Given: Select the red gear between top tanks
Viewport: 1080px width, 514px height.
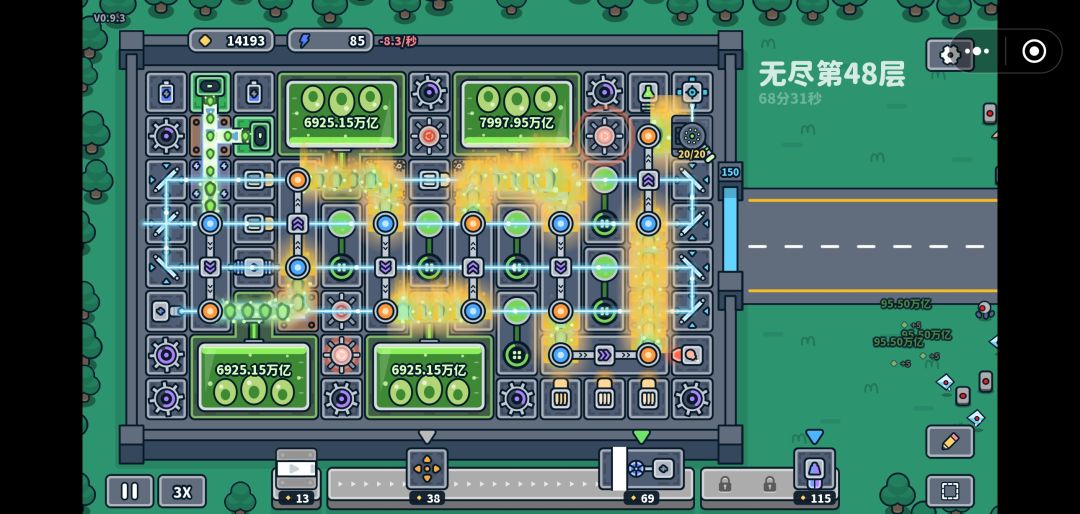Looking at the screenshot, I should (x=429, y=136).
